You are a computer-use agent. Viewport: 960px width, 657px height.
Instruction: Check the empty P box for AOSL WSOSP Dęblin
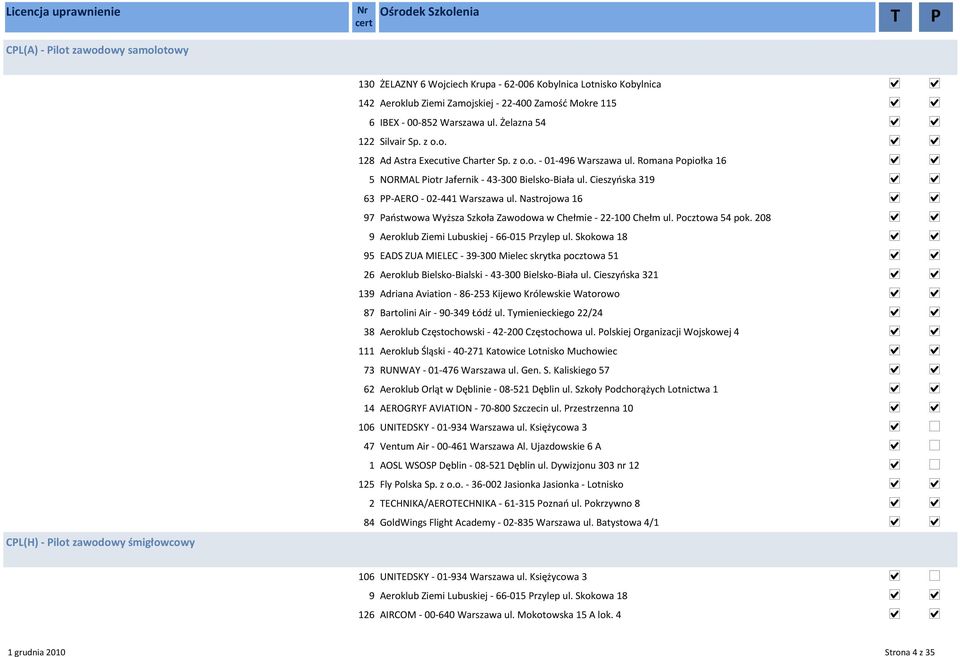(934, 464)
